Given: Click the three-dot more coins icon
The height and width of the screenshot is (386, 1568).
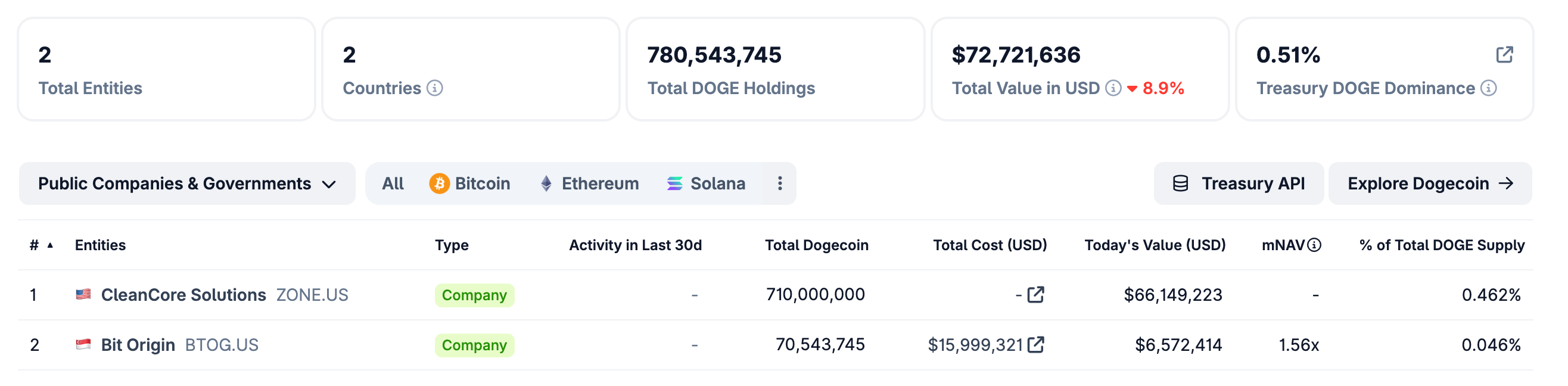Looking at the screenshot, I should click(779, 183).
